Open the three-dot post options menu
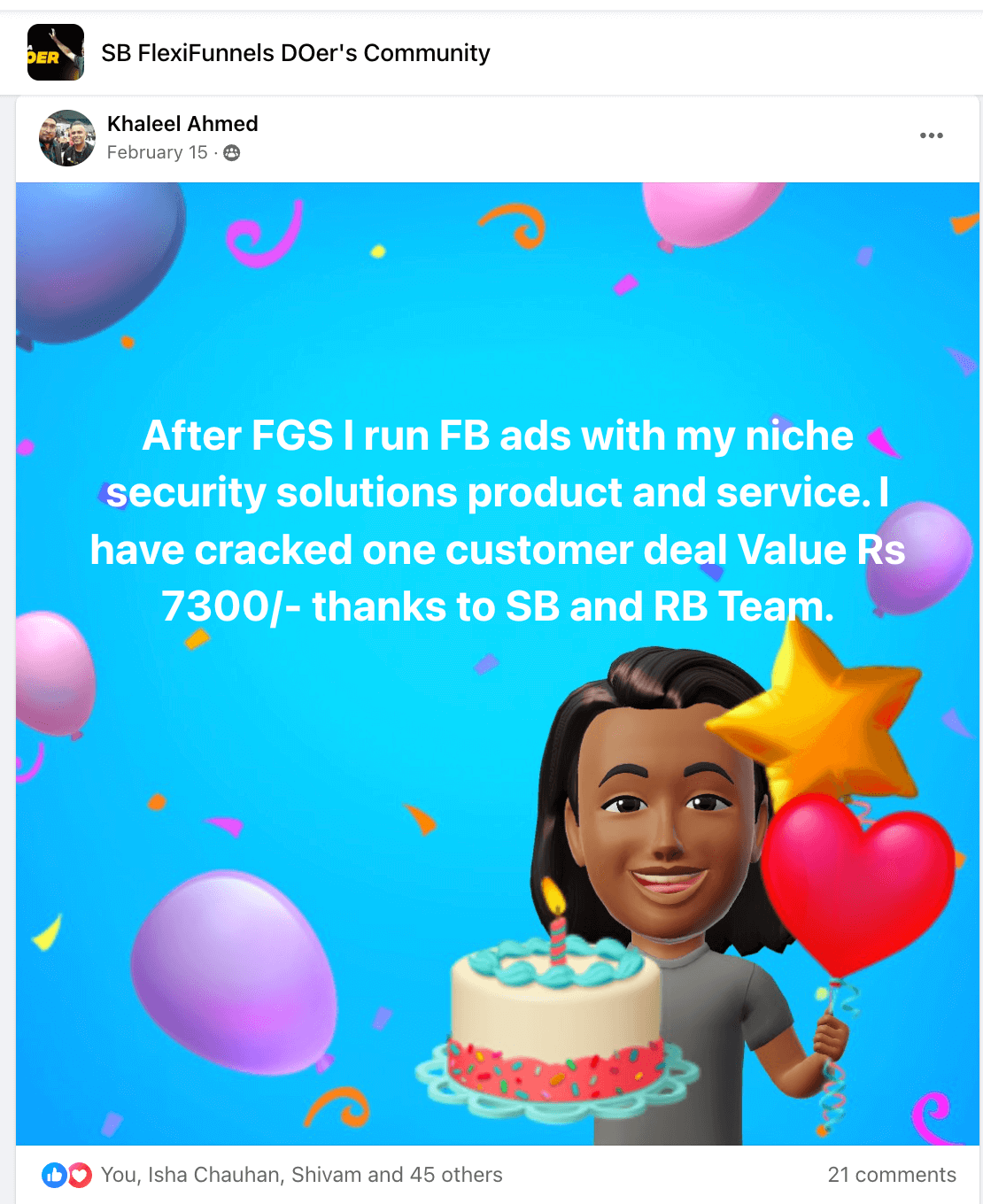983x1204 pixels. coord(931,135)
